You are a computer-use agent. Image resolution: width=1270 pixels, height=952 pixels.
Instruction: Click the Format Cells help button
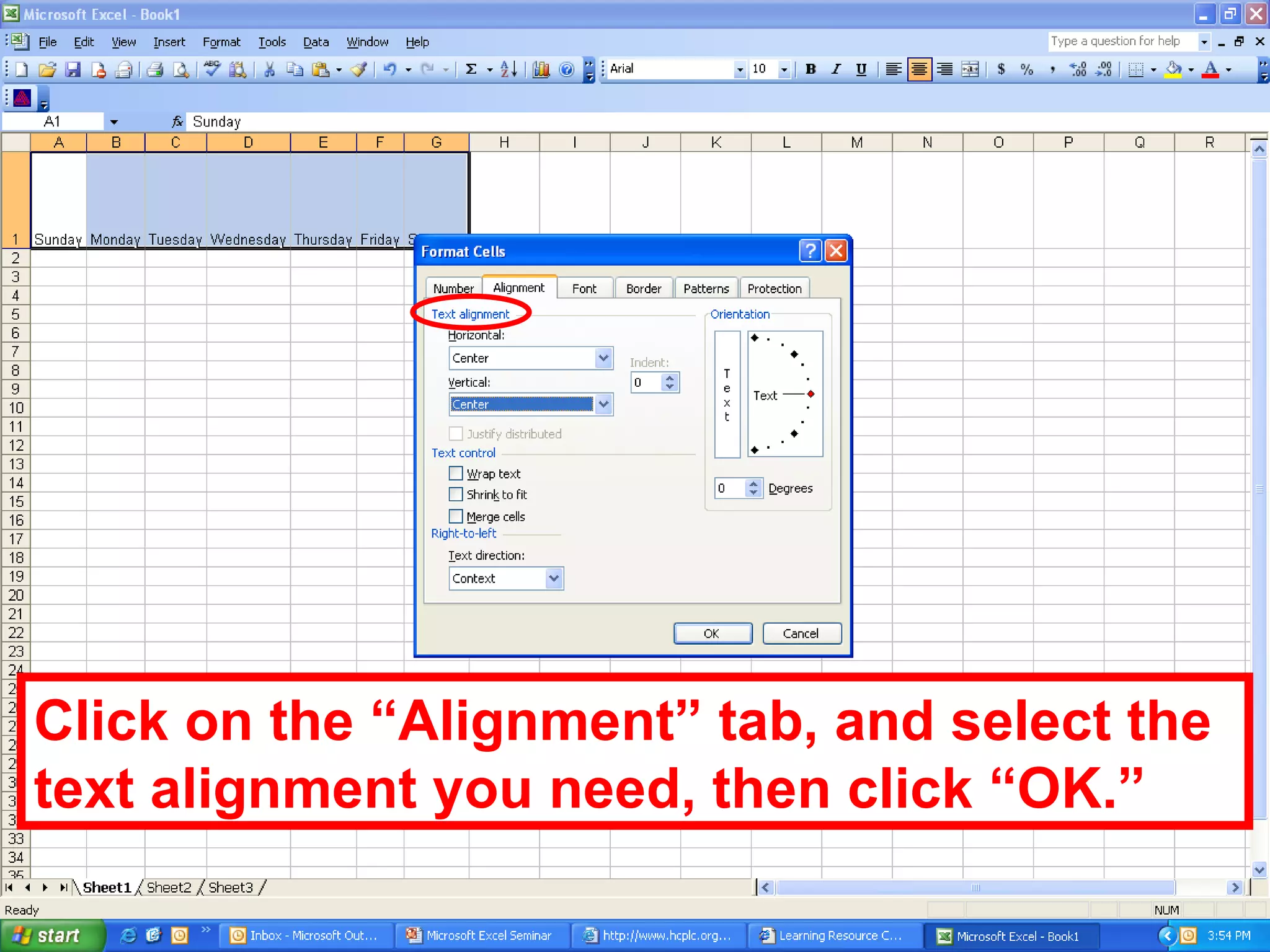tap(810, 251)
